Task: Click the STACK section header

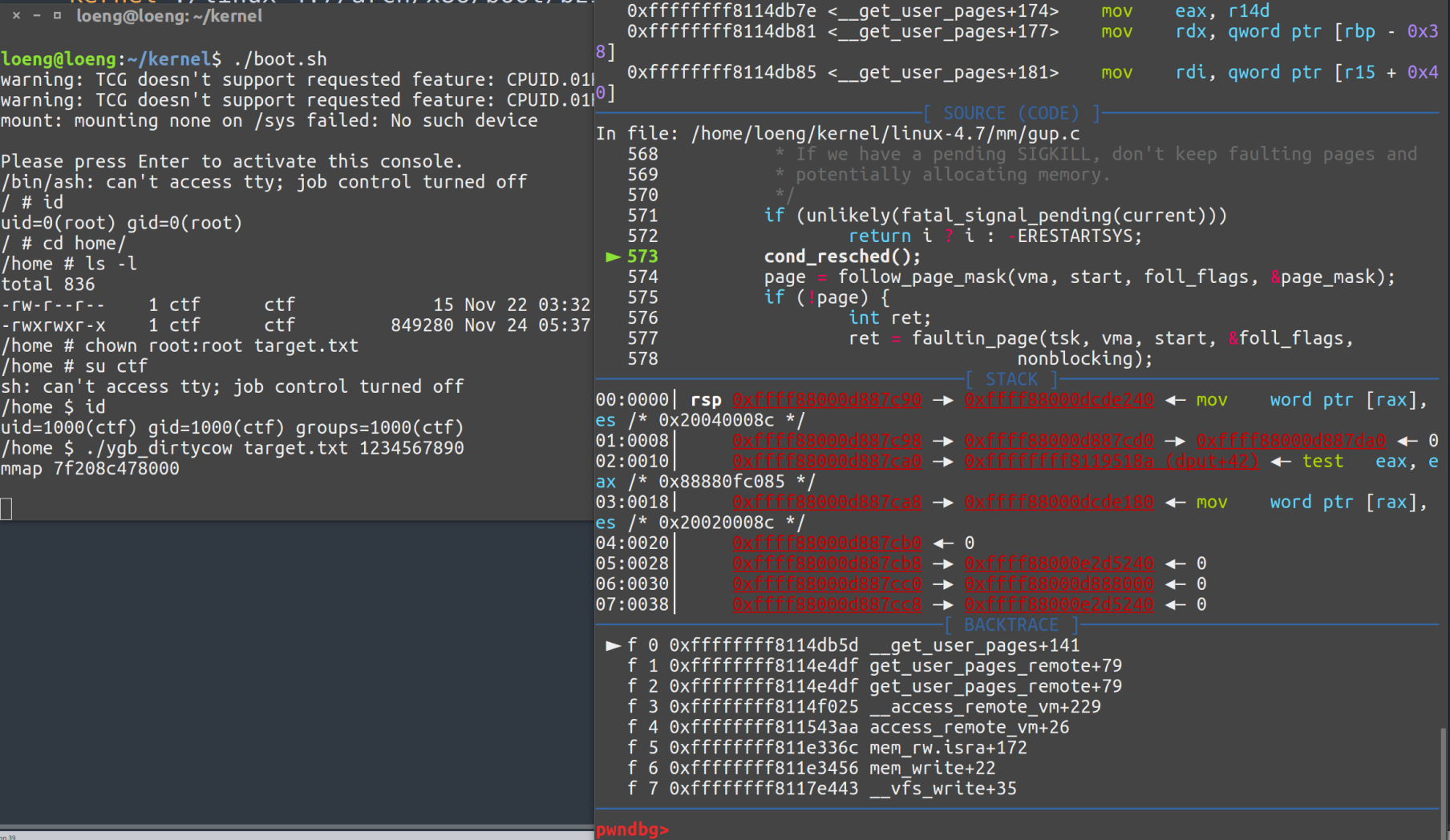Action: 1011,380
